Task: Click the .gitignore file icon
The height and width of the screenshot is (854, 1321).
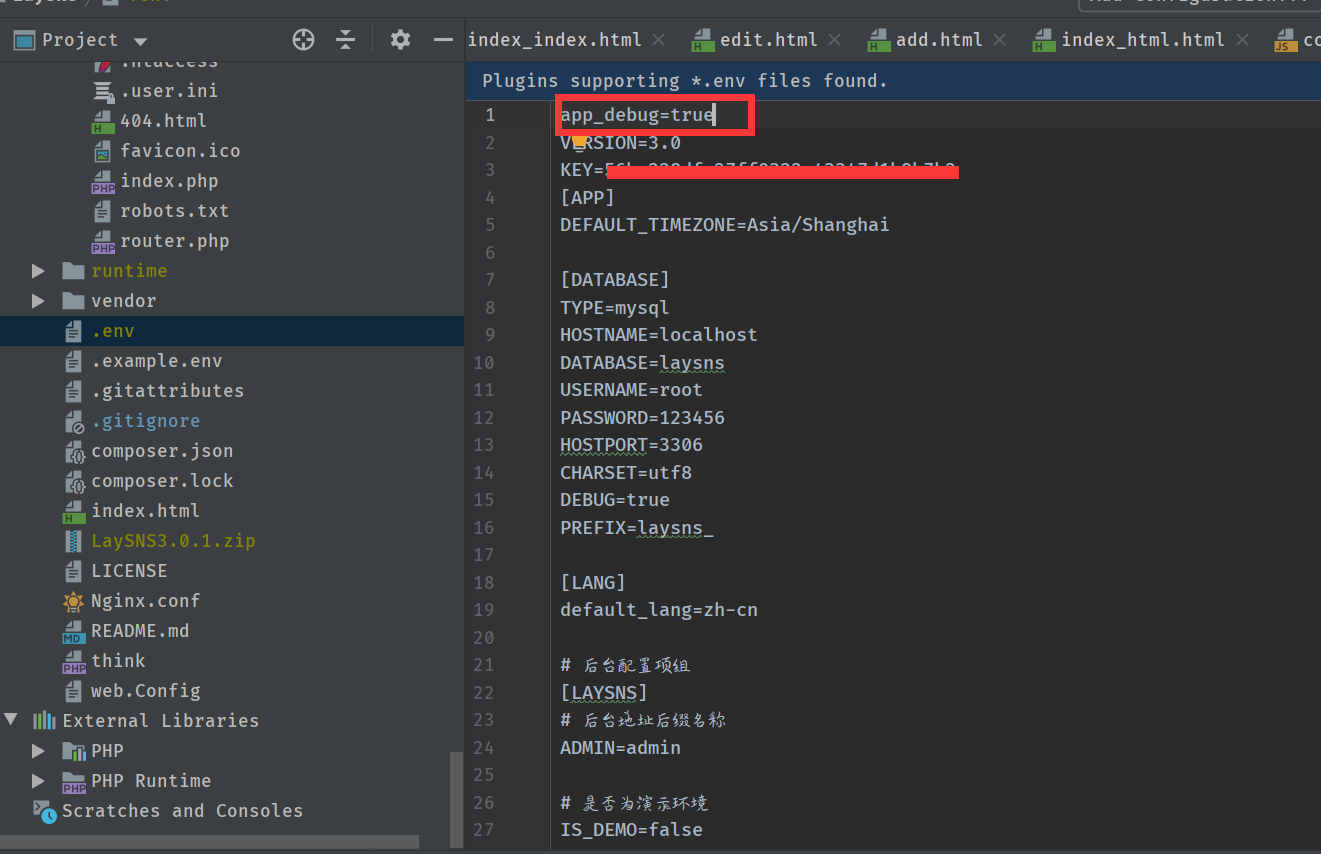Action: [x=74, y=422]
